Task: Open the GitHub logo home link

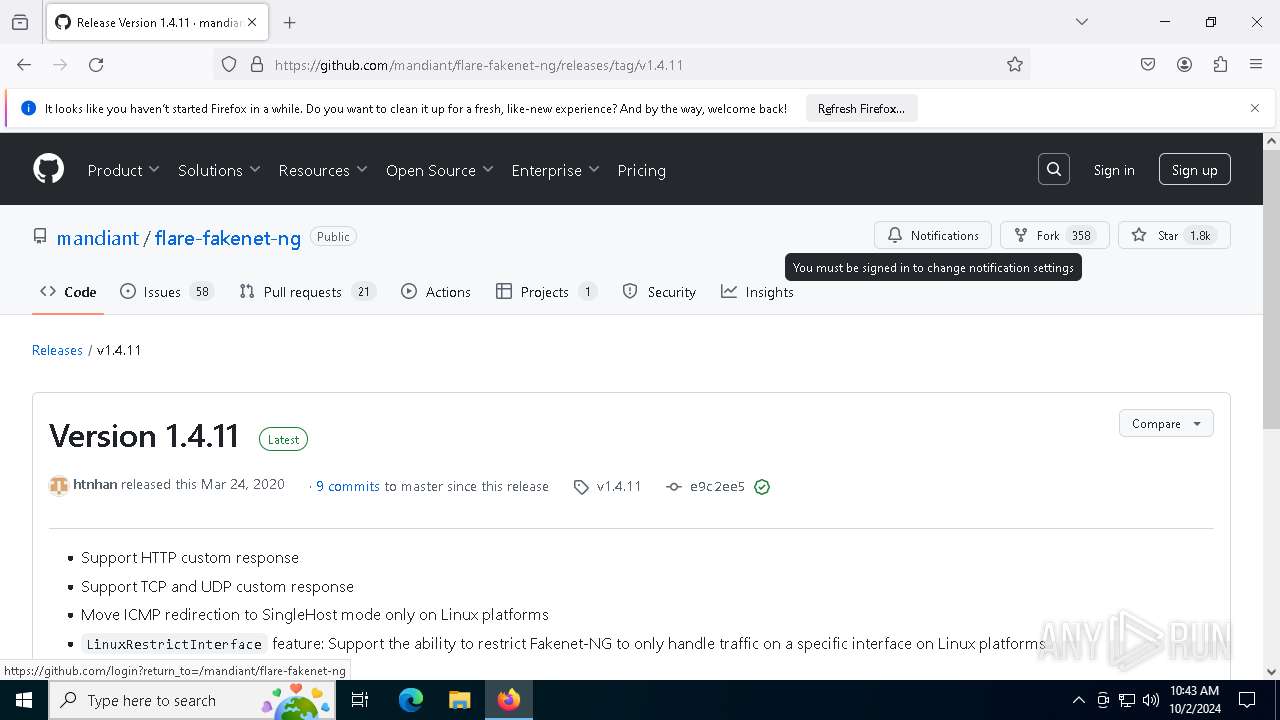Action: click(49, 169)
